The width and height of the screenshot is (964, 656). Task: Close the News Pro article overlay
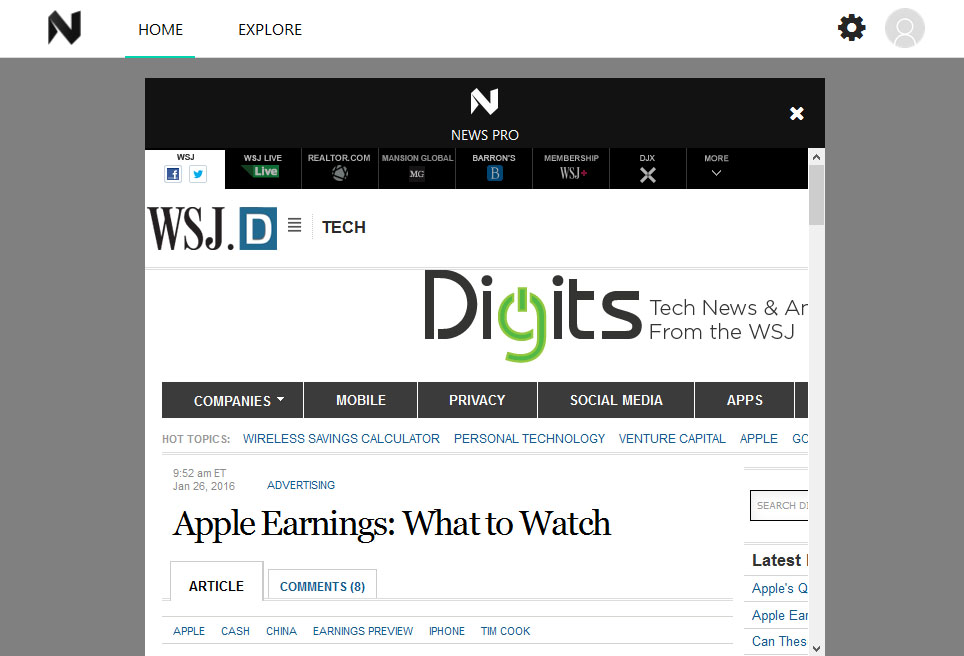[797, 114]
